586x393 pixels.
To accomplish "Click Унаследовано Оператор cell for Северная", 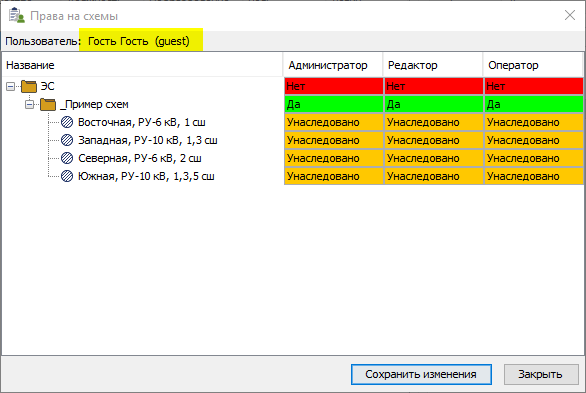I will coord(534,158).
